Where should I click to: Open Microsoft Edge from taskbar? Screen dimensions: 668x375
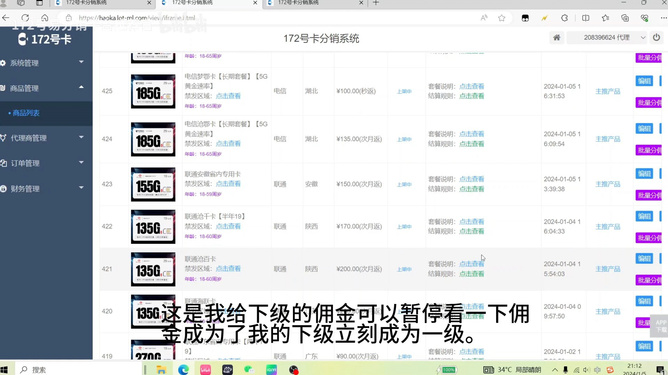(x=183, y=369)
